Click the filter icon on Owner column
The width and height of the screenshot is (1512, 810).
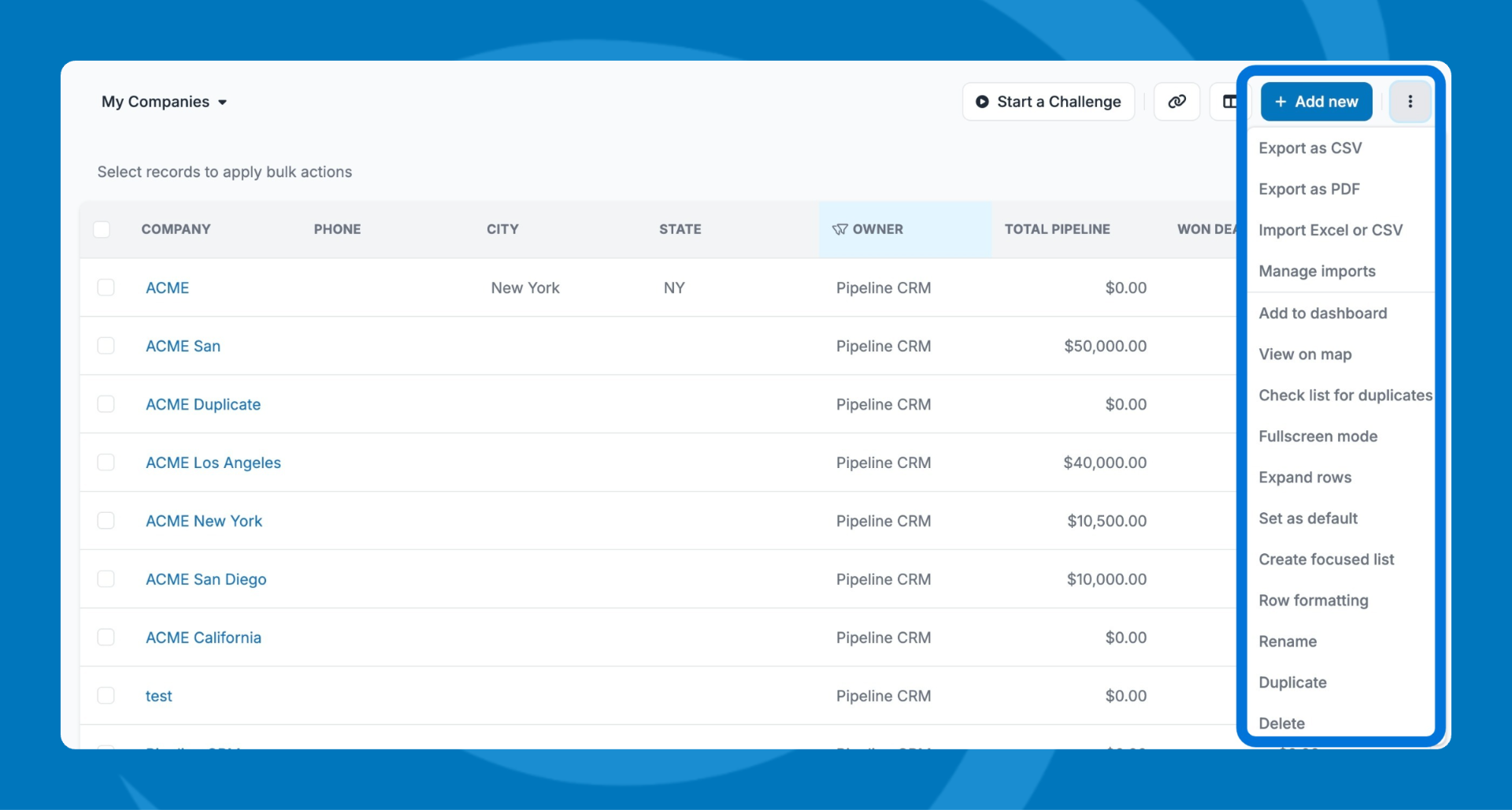coord(839,229)
